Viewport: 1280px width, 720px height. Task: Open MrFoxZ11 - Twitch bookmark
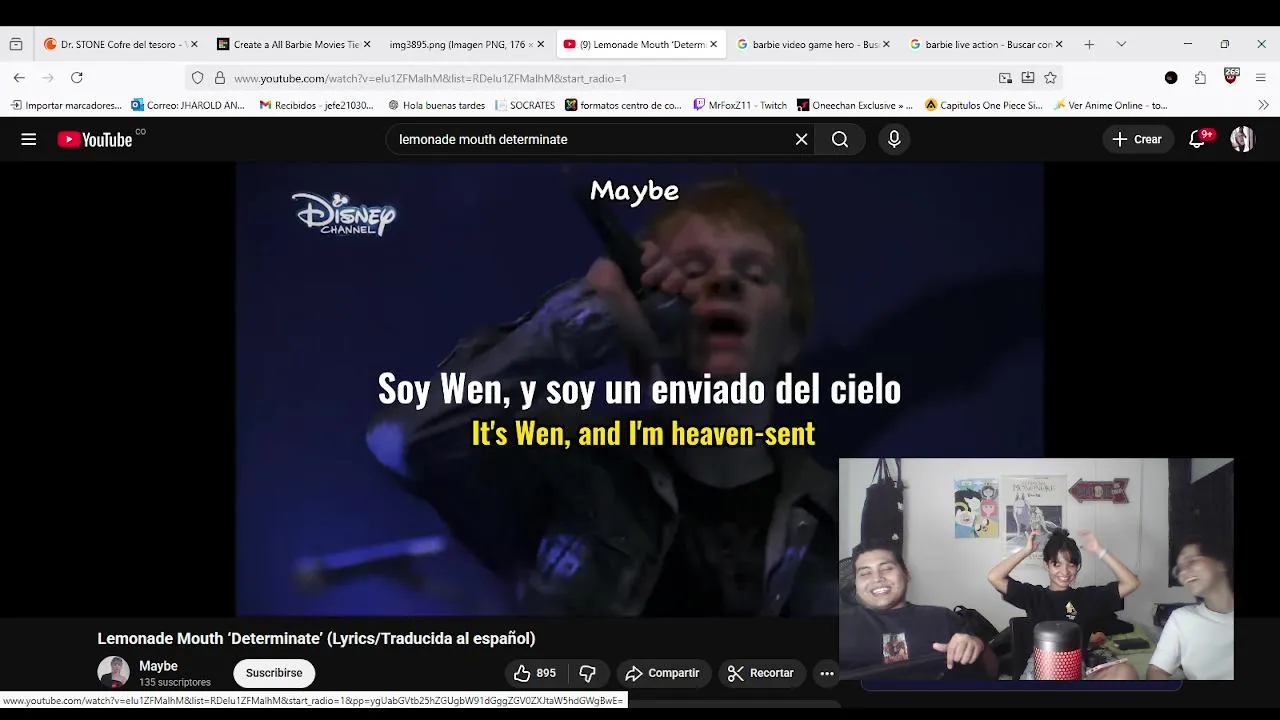pos(740,105)
